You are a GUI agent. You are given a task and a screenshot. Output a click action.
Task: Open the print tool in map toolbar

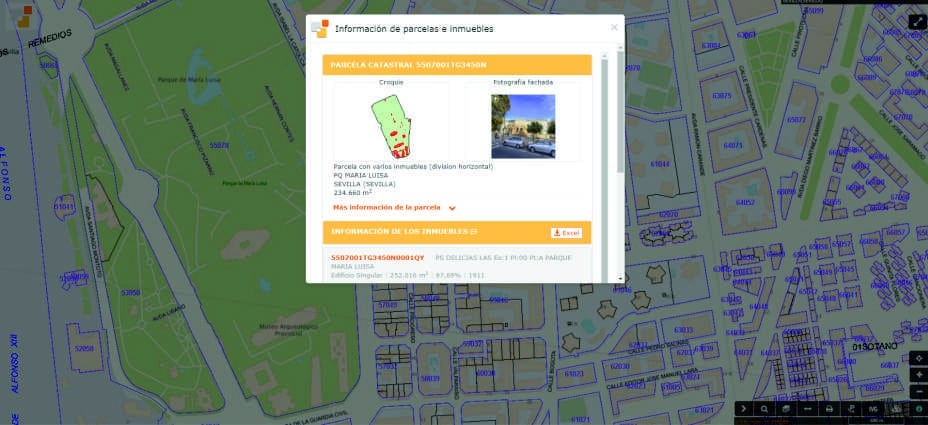tap(829, 409)
